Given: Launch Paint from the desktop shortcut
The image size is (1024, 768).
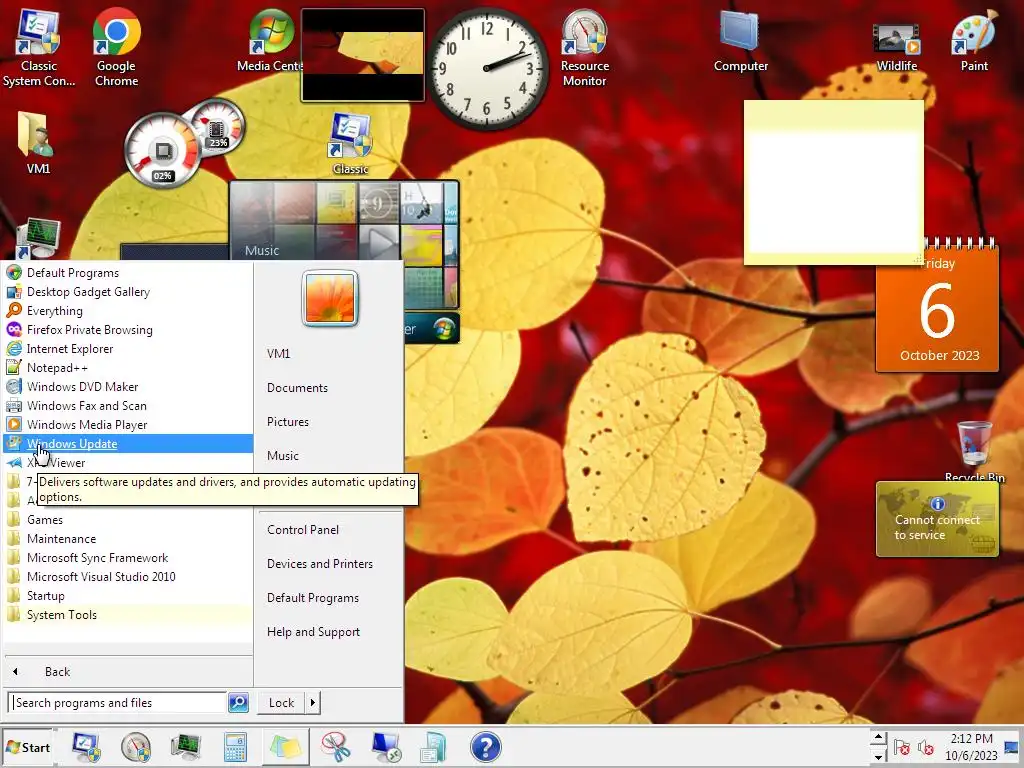Looking at the screenshot, I should click(x=974, y=40).
